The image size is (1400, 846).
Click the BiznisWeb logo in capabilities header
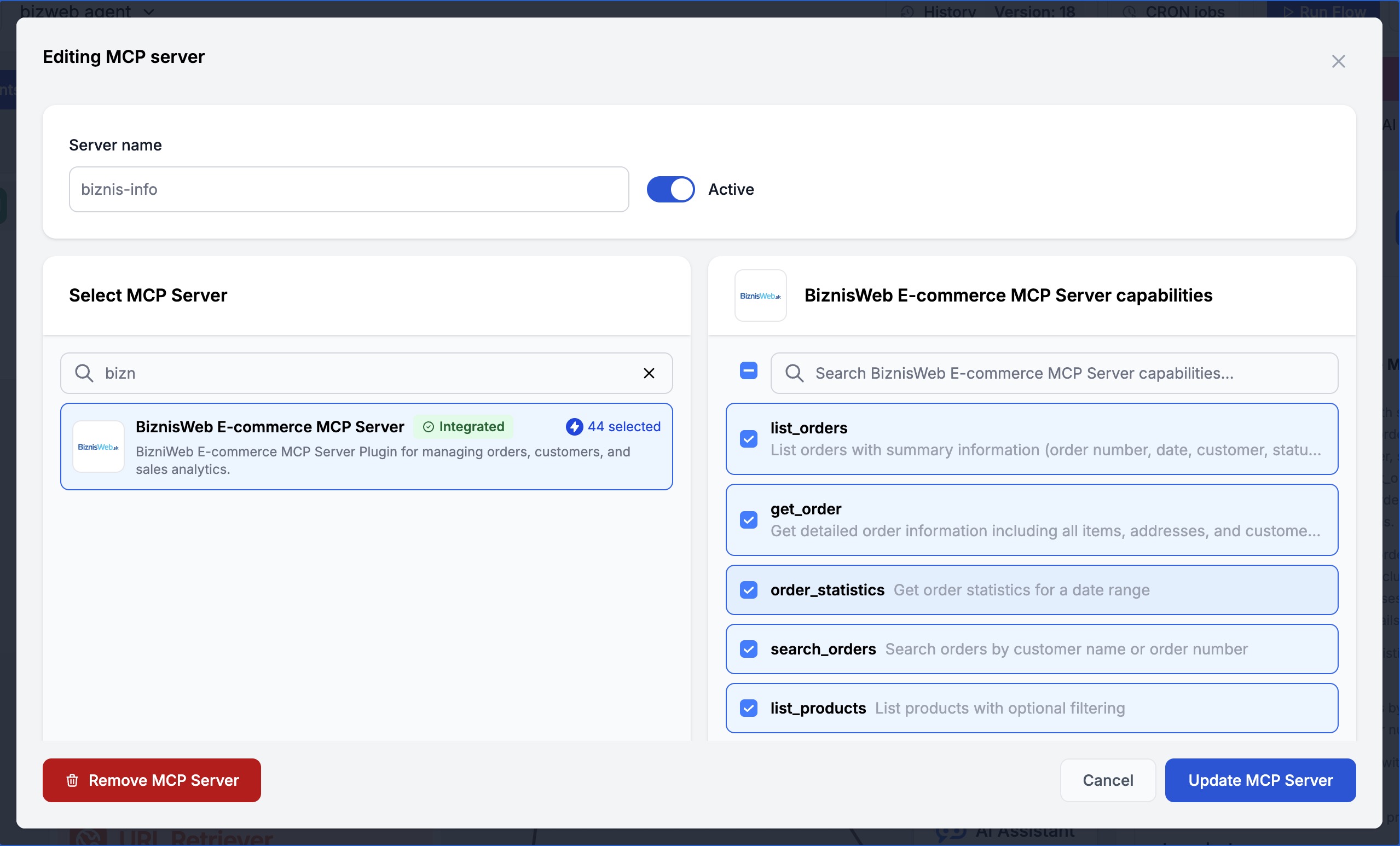[760, 295]
